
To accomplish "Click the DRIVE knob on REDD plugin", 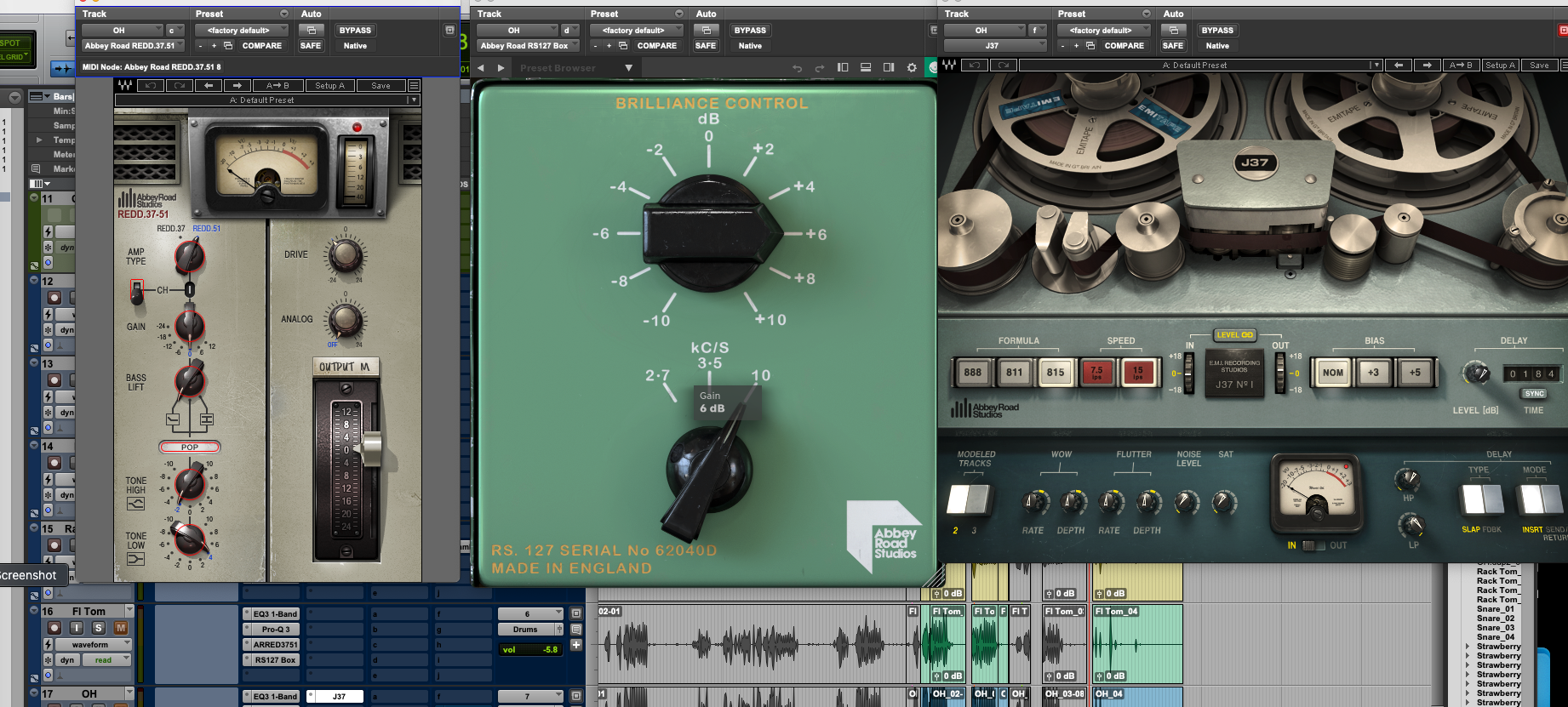I will (346, 254).
